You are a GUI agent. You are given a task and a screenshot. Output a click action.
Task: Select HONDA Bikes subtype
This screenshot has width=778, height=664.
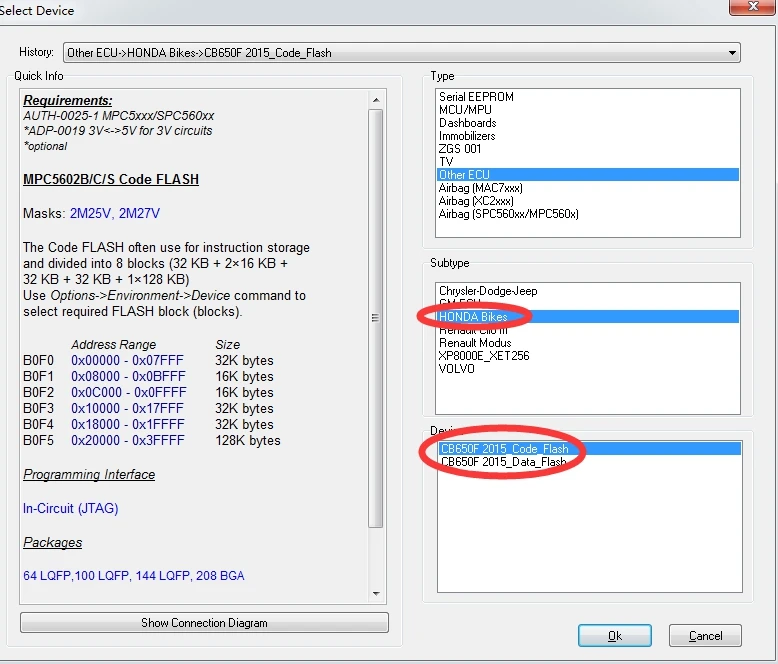587,317
